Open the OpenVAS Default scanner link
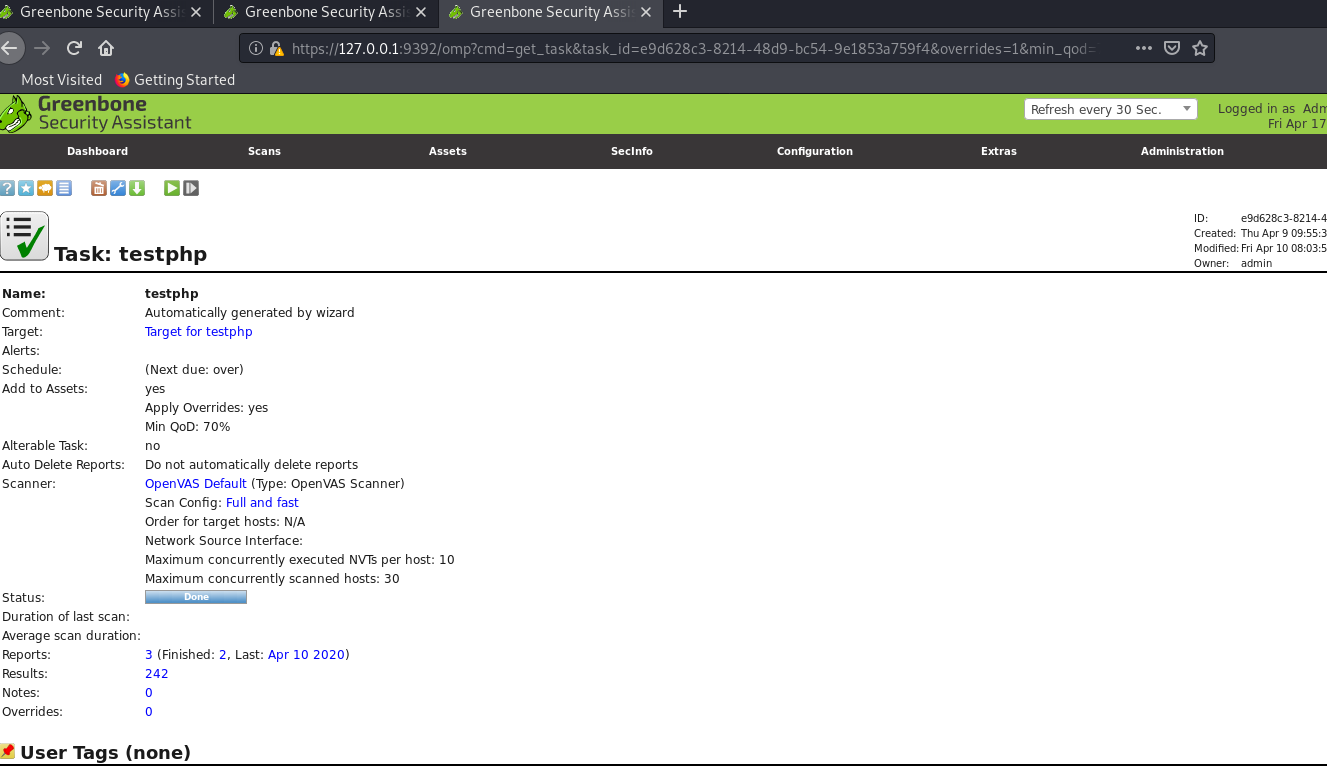1327x771 pixels. [196, 483]
